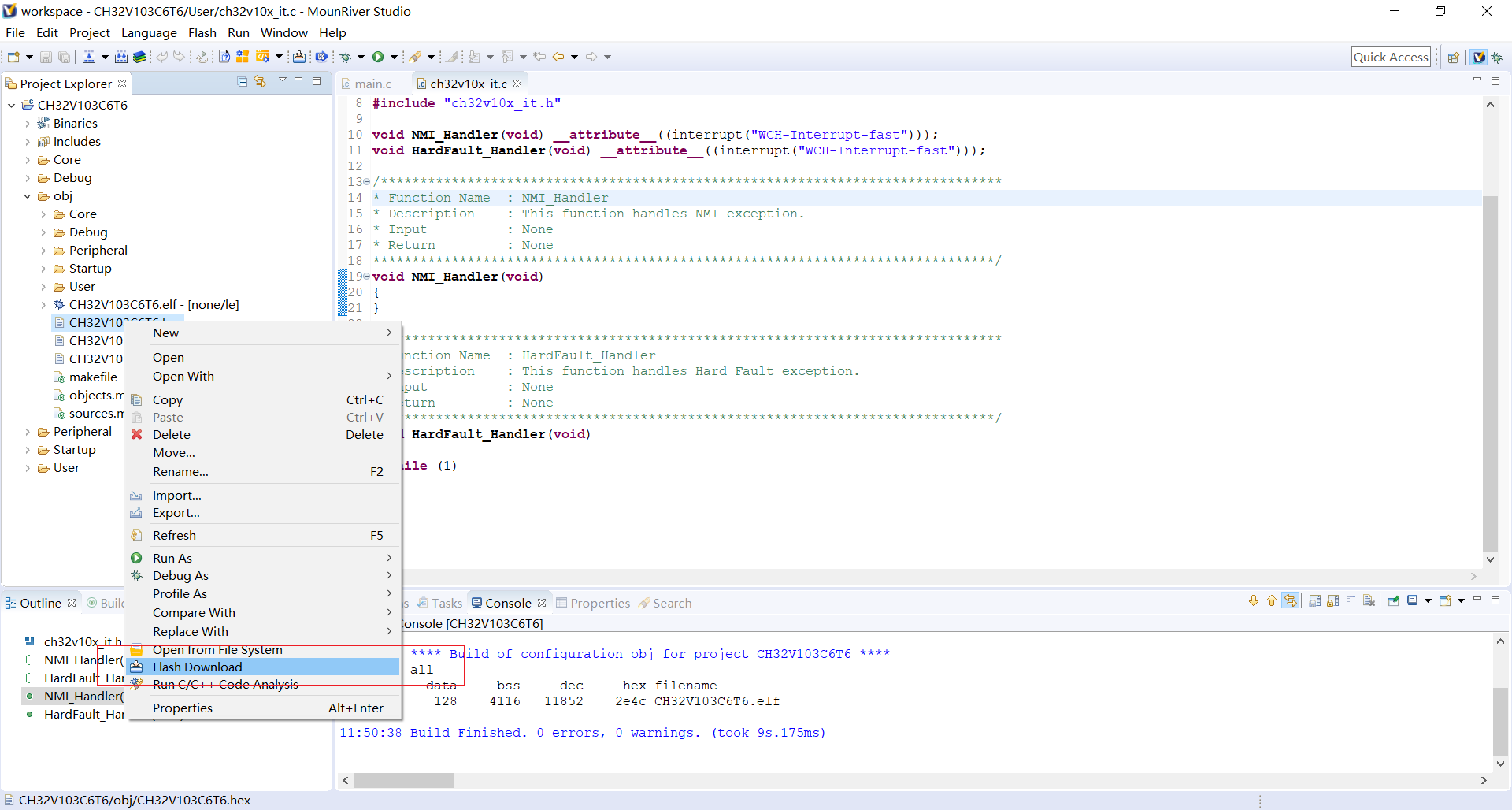1512x810 pixels.
Task: Click Quick Access
Action: click(x=1391, y=56)
